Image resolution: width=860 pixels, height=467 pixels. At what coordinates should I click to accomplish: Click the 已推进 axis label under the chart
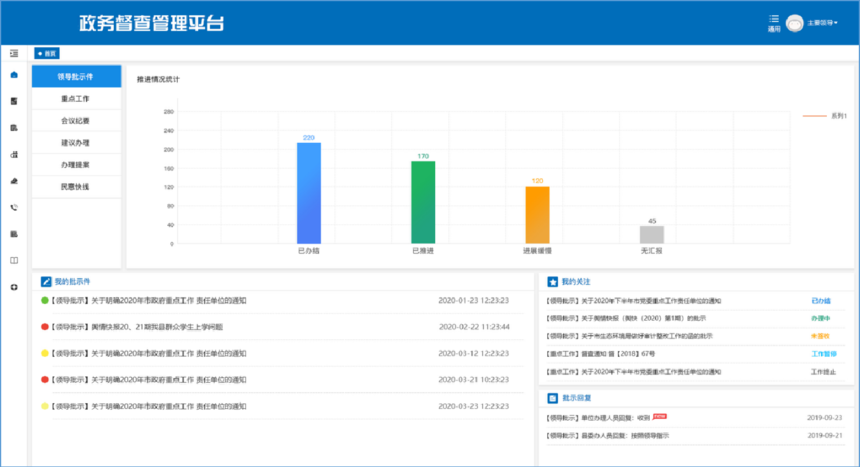tap(423, 250)
